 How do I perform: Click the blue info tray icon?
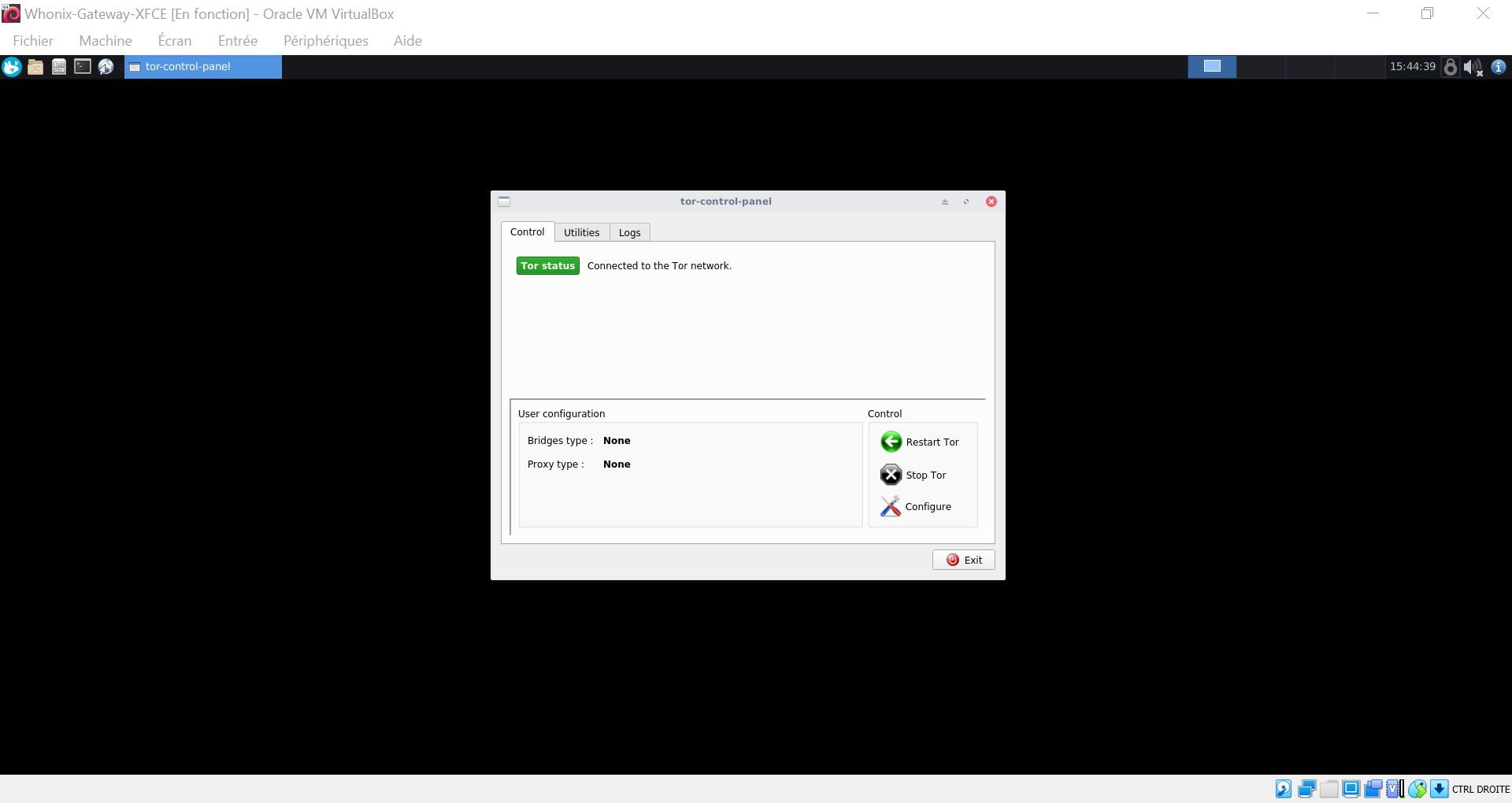click(1499, 67)
